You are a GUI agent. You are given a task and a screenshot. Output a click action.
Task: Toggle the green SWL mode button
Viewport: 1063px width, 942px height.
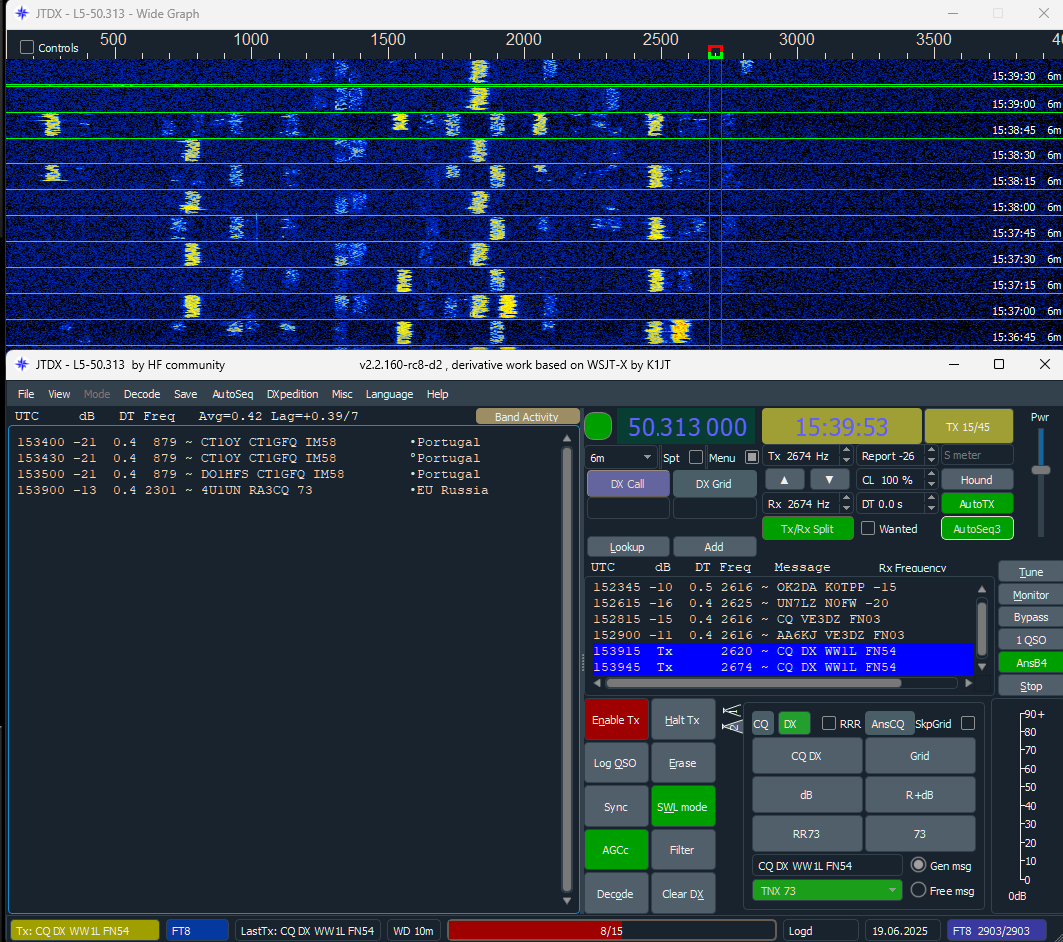(682, 806)
